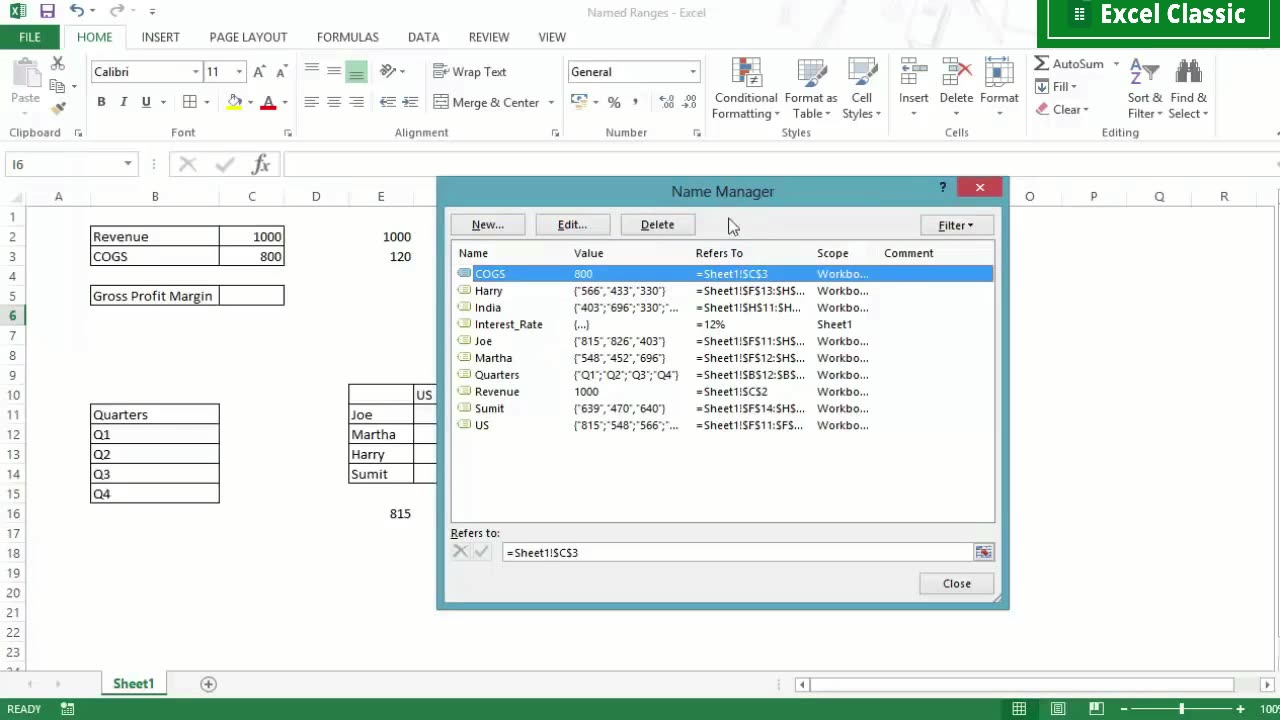Viewport: 1280px width, 720px height.
Task: Click Edit... button in Name Manager
Action: point(572,225)
